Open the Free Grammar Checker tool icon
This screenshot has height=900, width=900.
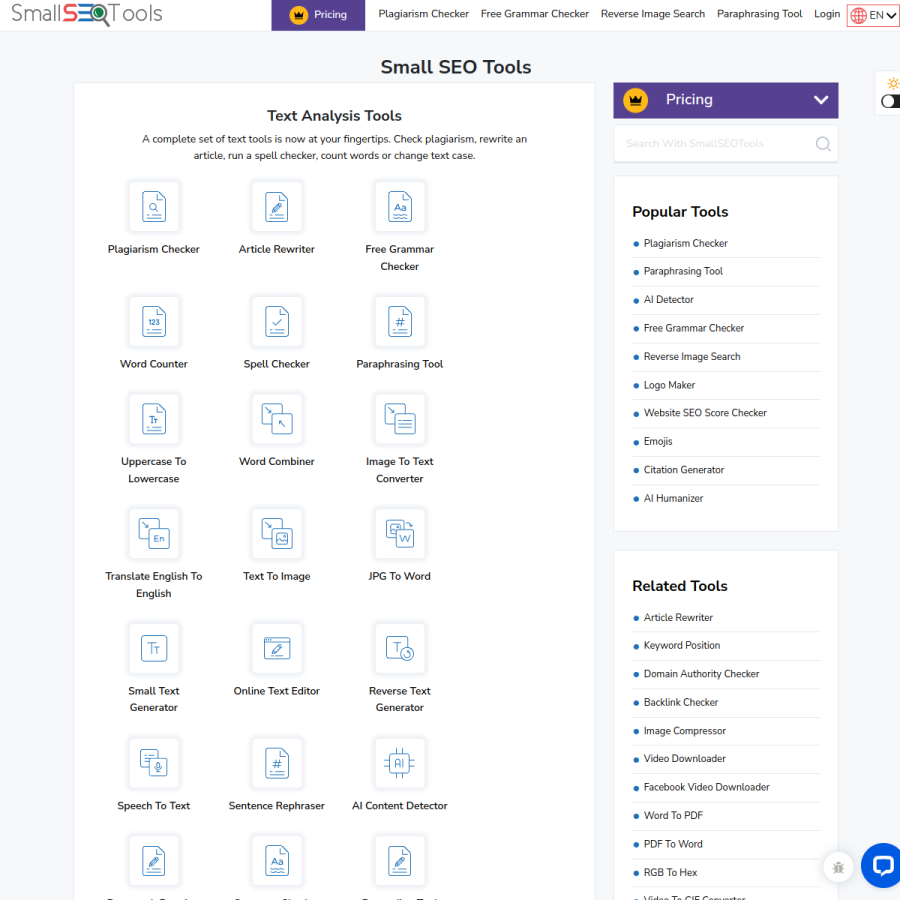click(399, 207)
